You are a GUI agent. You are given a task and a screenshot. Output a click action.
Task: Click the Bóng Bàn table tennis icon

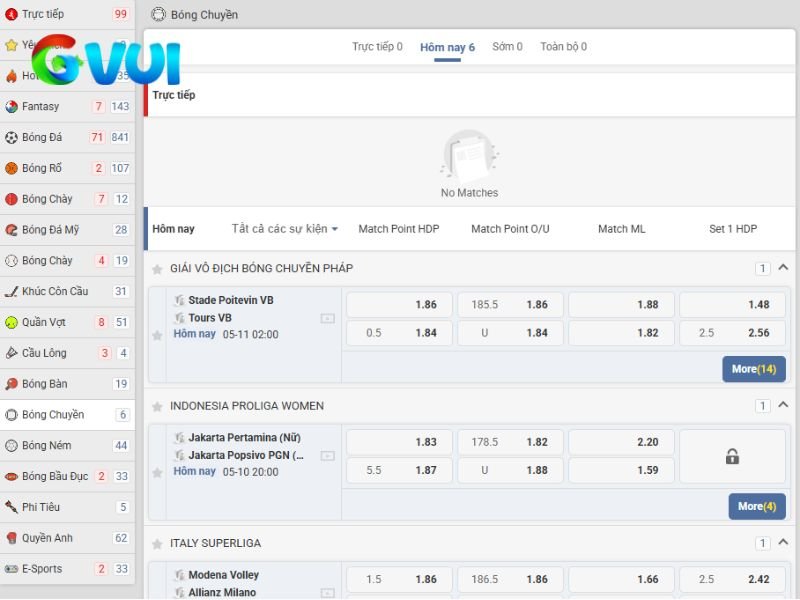[x=12, y=384]
